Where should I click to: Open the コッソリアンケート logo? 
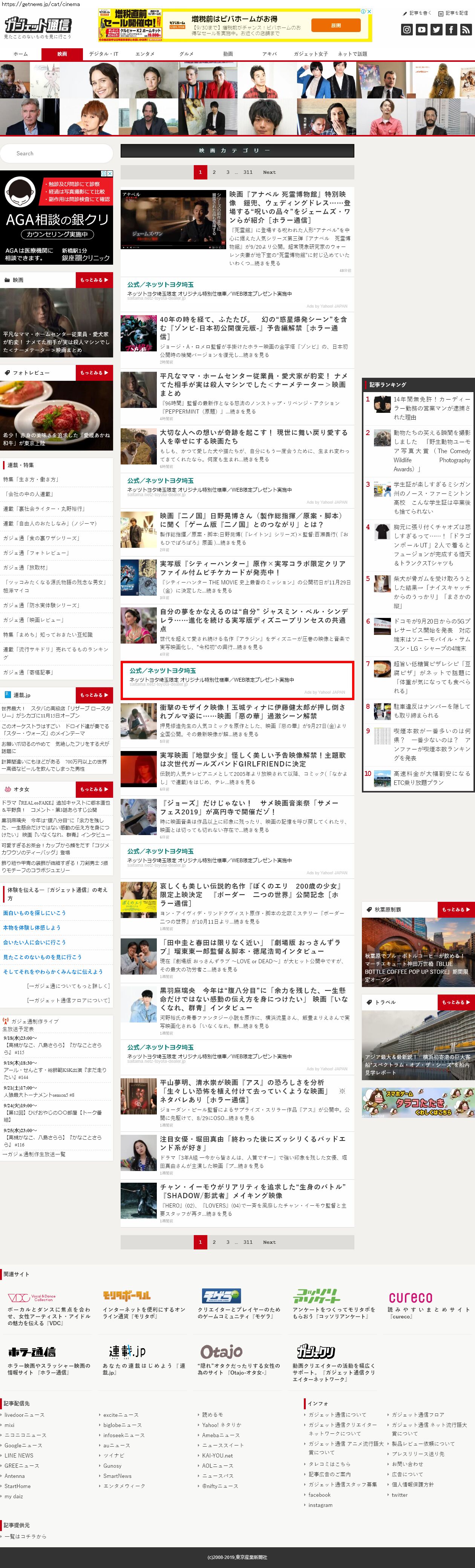(x=317, y=1295)
